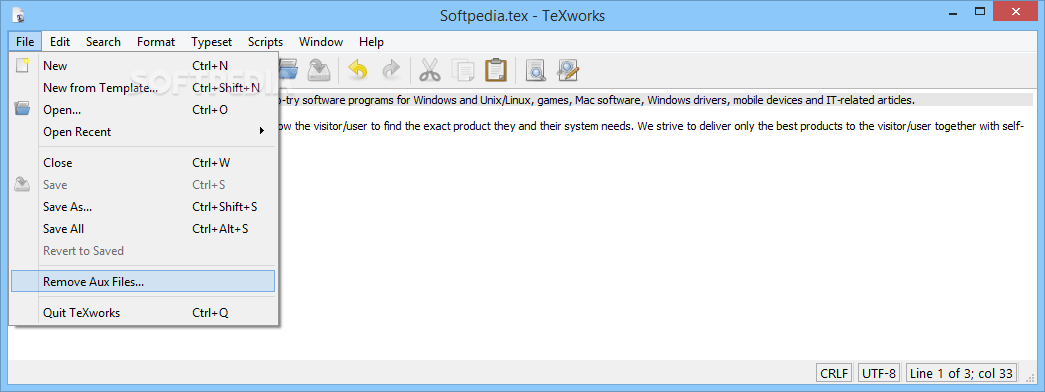Click the folder icon beside Open...
The height and width of the screenshot is (392, 1045).
(x=23, y=109)
